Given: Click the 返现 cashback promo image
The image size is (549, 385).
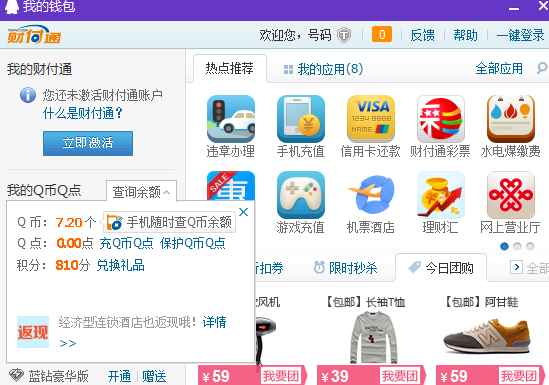Looking at the screenshot, I should click(33, 332).
